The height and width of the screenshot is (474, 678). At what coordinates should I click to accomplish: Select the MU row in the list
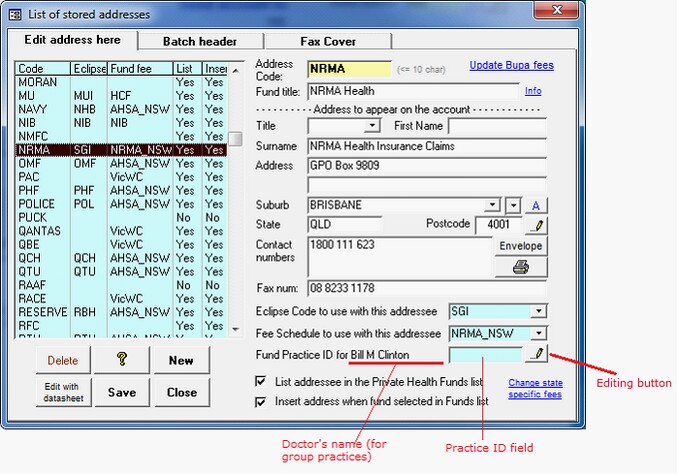tap(121, 96)
